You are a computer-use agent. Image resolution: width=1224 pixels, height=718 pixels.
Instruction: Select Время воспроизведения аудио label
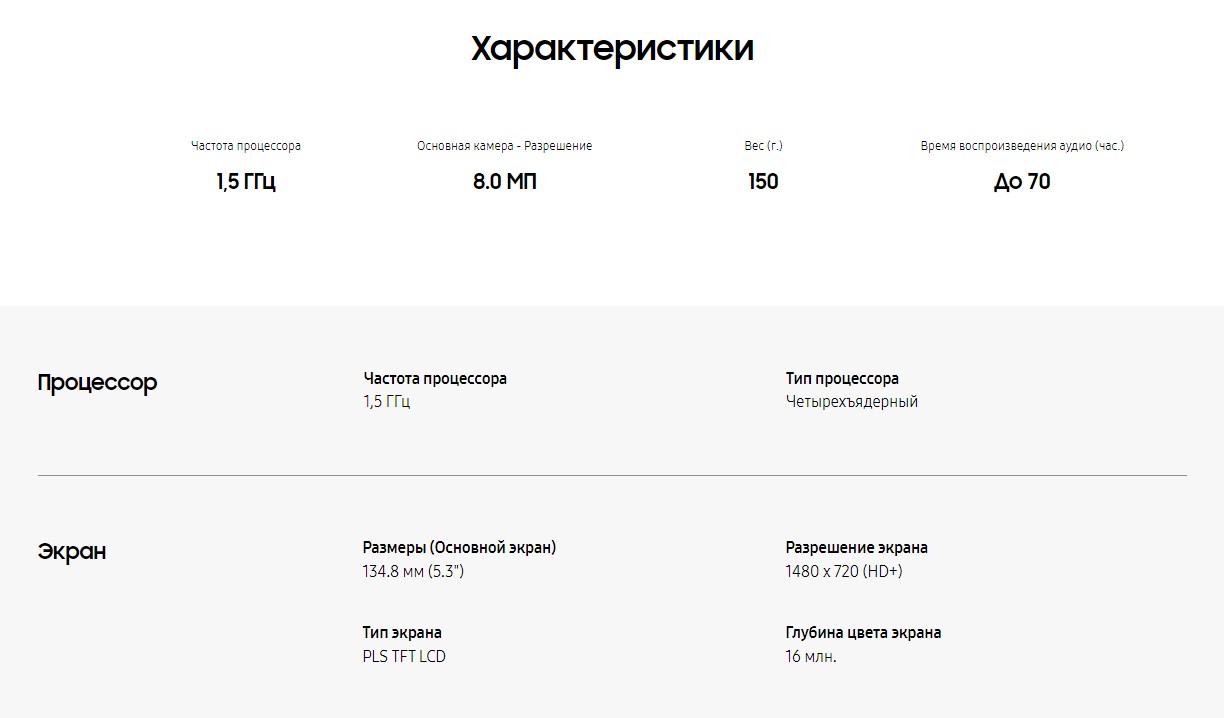(1022, 146)
